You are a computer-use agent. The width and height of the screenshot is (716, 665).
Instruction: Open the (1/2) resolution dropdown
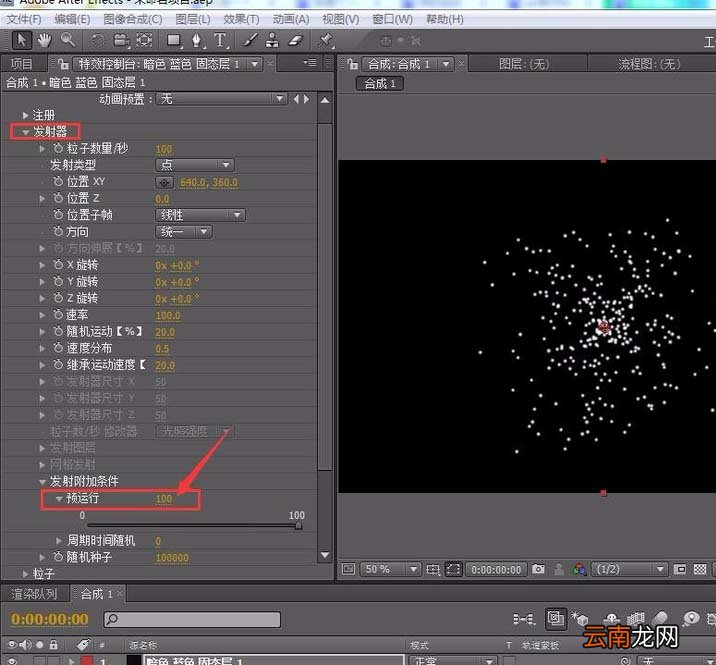pyautogui.click(x=628, y=569)
